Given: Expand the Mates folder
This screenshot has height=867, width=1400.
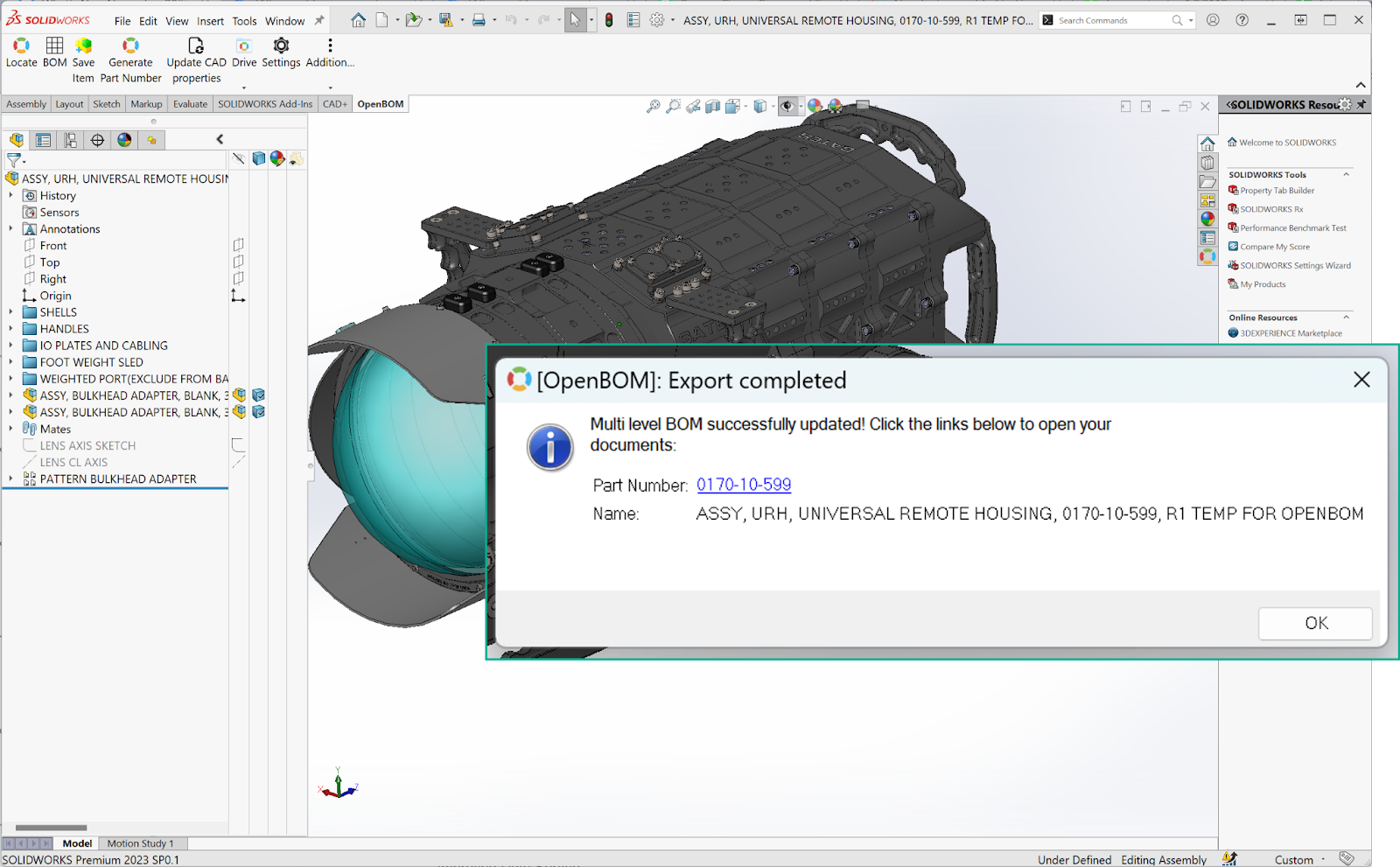Looking at the screenshot, I should coord(11,429).
